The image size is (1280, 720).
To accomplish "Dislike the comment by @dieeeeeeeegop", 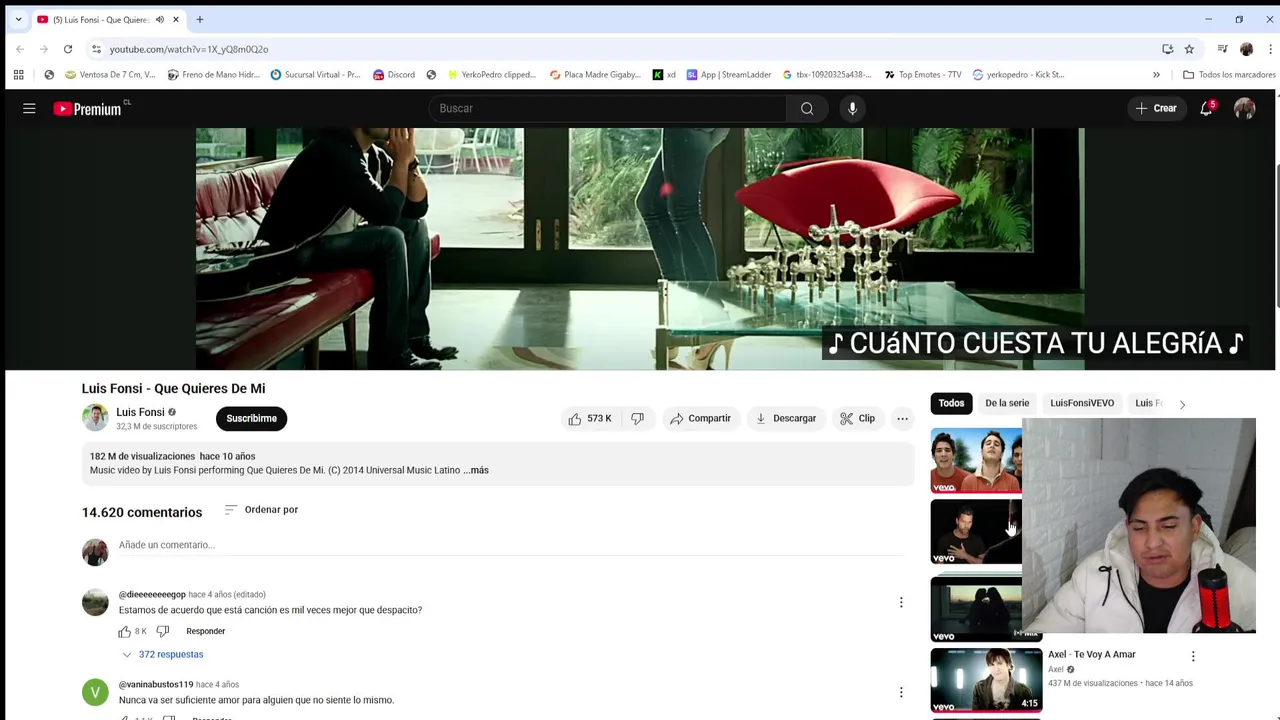I will [163, 631].
